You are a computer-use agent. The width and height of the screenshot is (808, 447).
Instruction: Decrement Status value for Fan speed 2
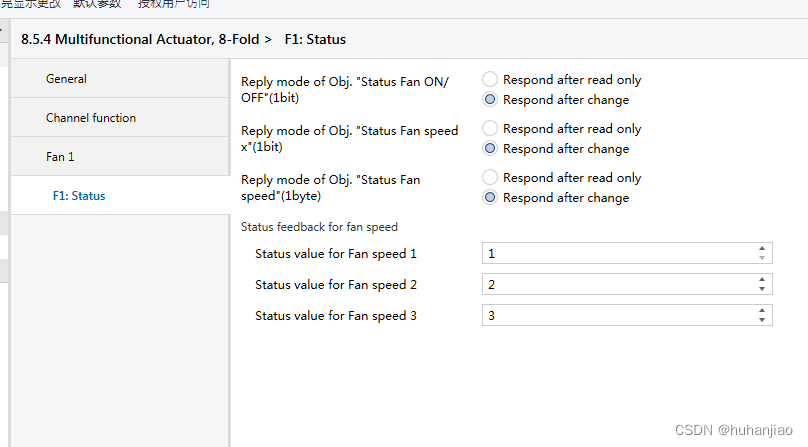762,289
